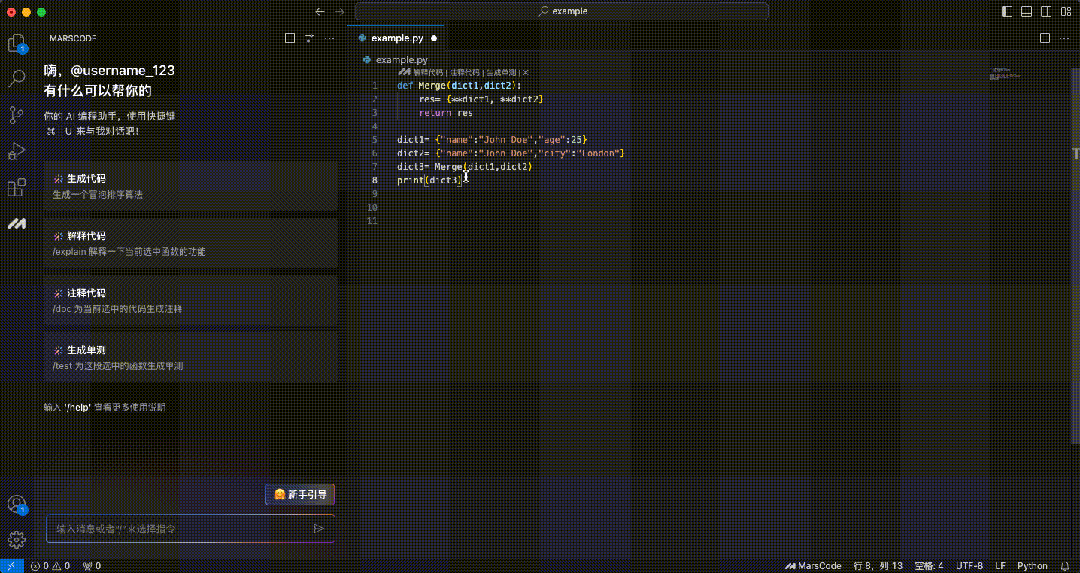Open the Source Control view
The height and width of the screenshot is (573, 1080).
[x=16, y=114]
